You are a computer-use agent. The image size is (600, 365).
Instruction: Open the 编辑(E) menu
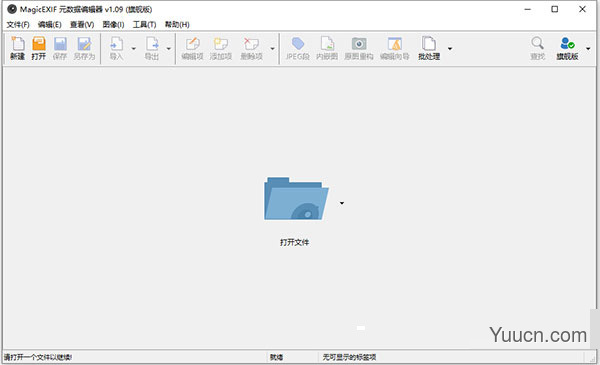[x=50, y=24]
